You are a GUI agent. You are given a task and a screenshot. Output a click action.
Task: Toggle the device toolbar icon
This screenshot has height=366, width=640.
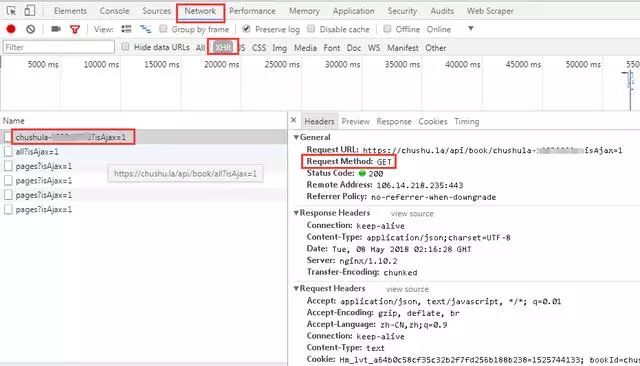click(29, 11)
